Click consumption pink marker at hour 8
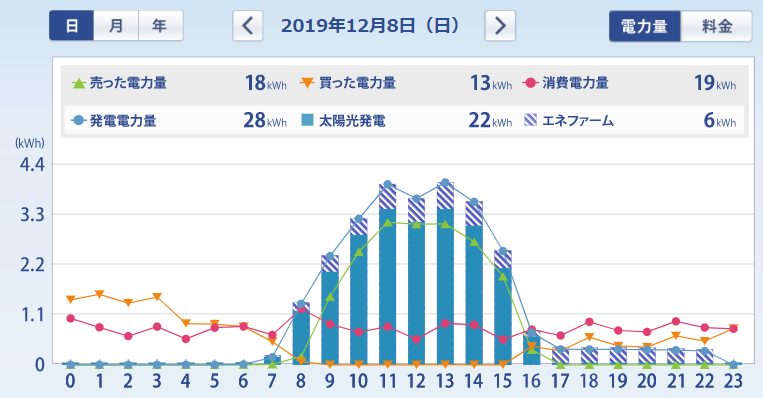763x398 pixels. coord(301,308)
